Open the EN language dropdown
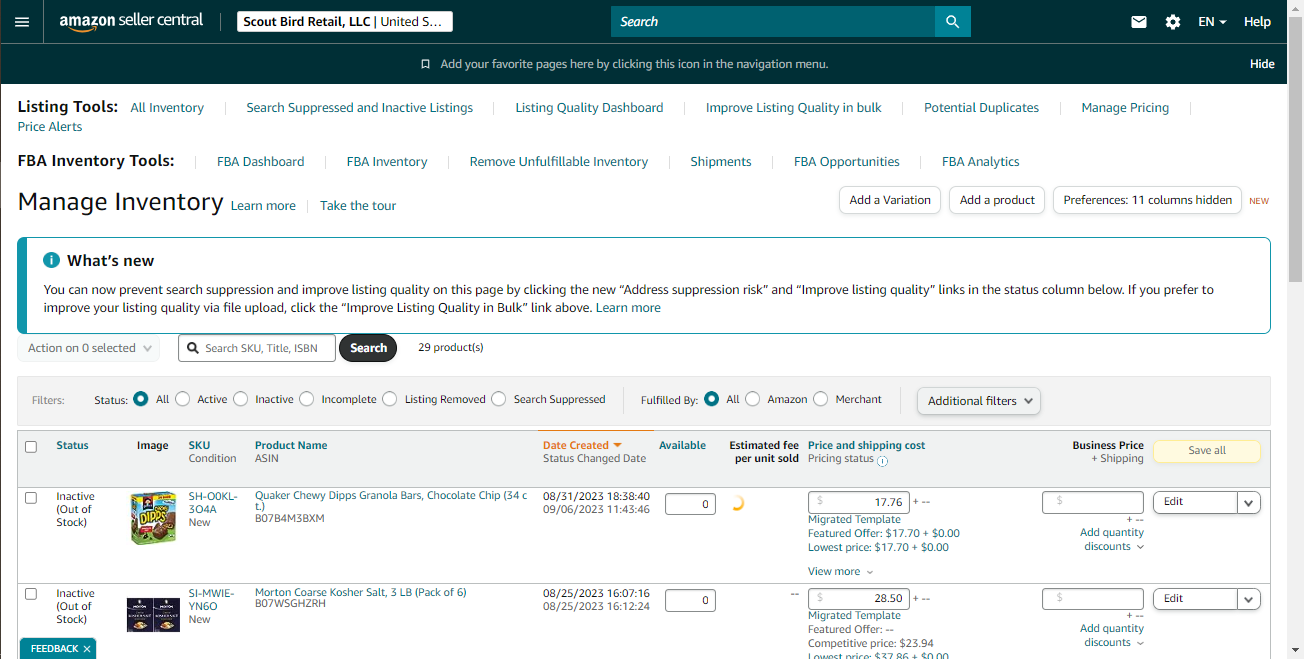Image resolution: width=1304 pixels, height=659 pixels. [x=1212, y=21]
